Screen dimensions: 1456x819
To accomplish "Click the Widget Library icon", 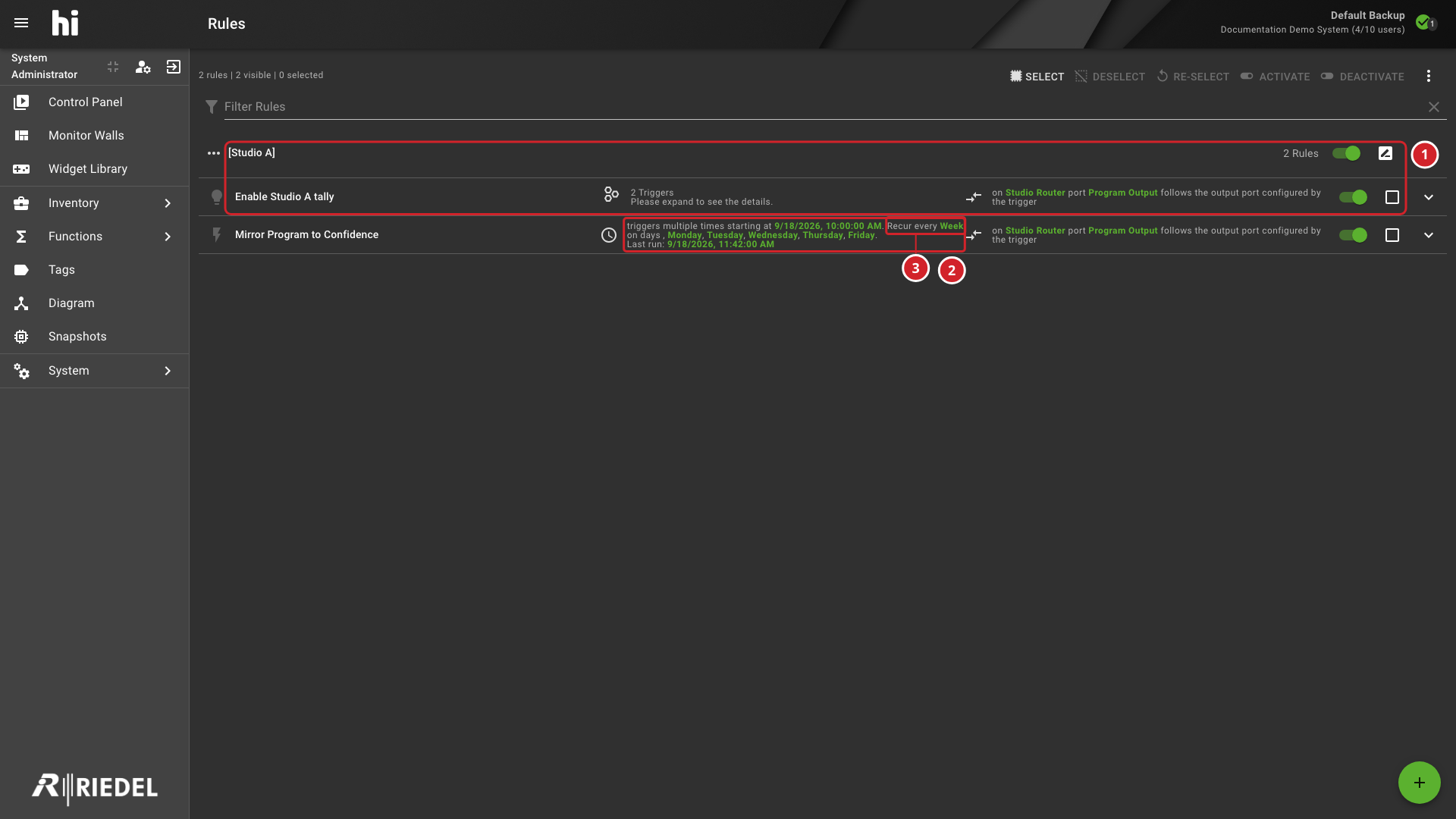I will click(x=21, y=169).
